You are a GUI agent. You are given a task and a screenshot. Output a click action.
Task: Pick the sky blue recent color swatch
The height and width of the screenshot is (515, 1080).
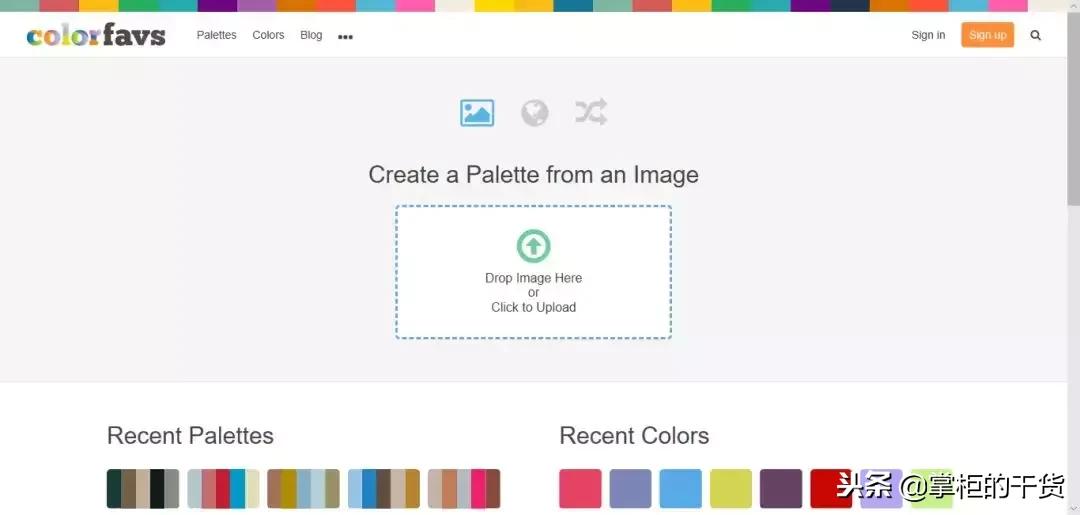pyautogui.click(x=681, y=489)
